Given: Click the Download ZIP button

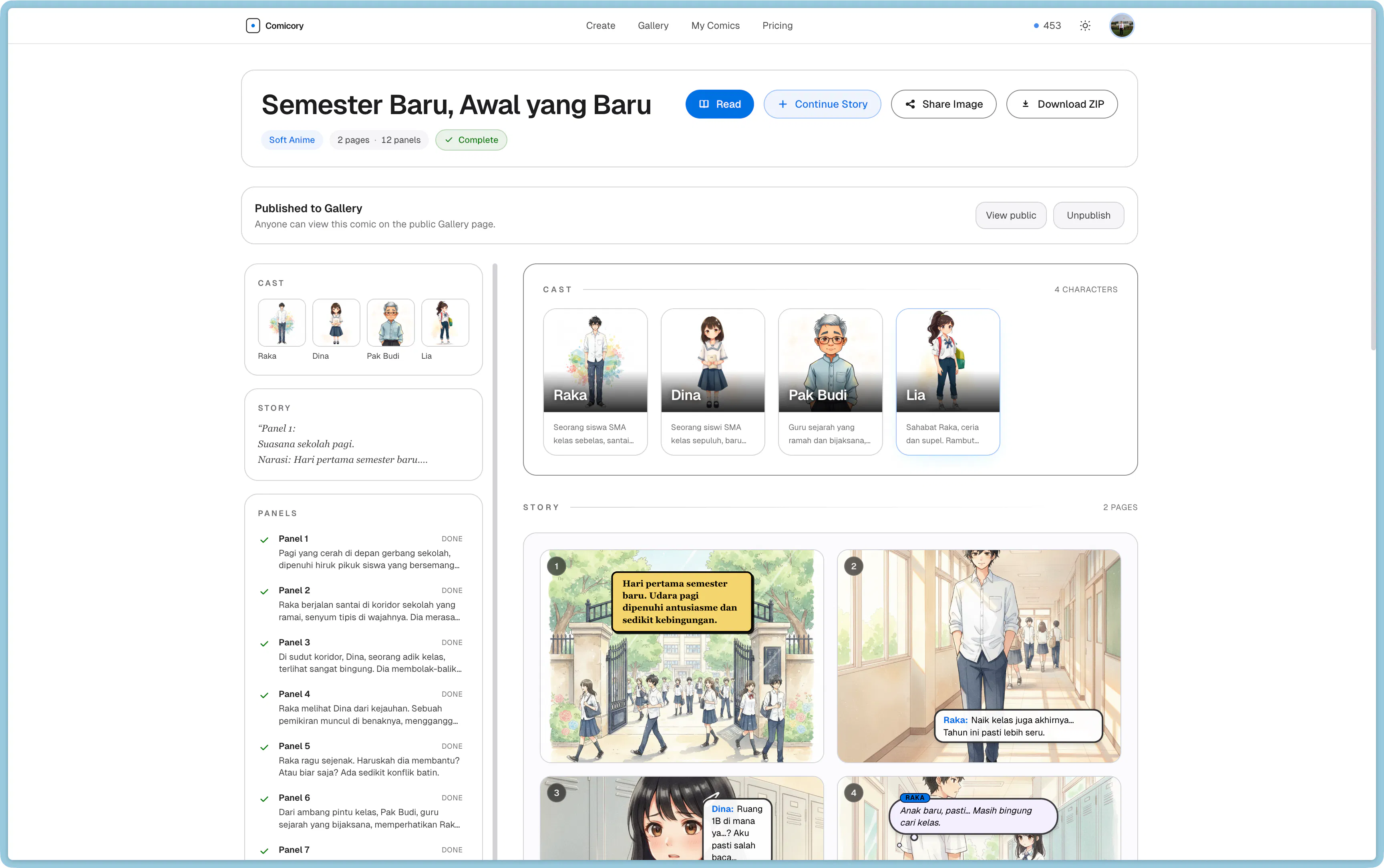Looking at the screenshot, I should (1062, 104).
